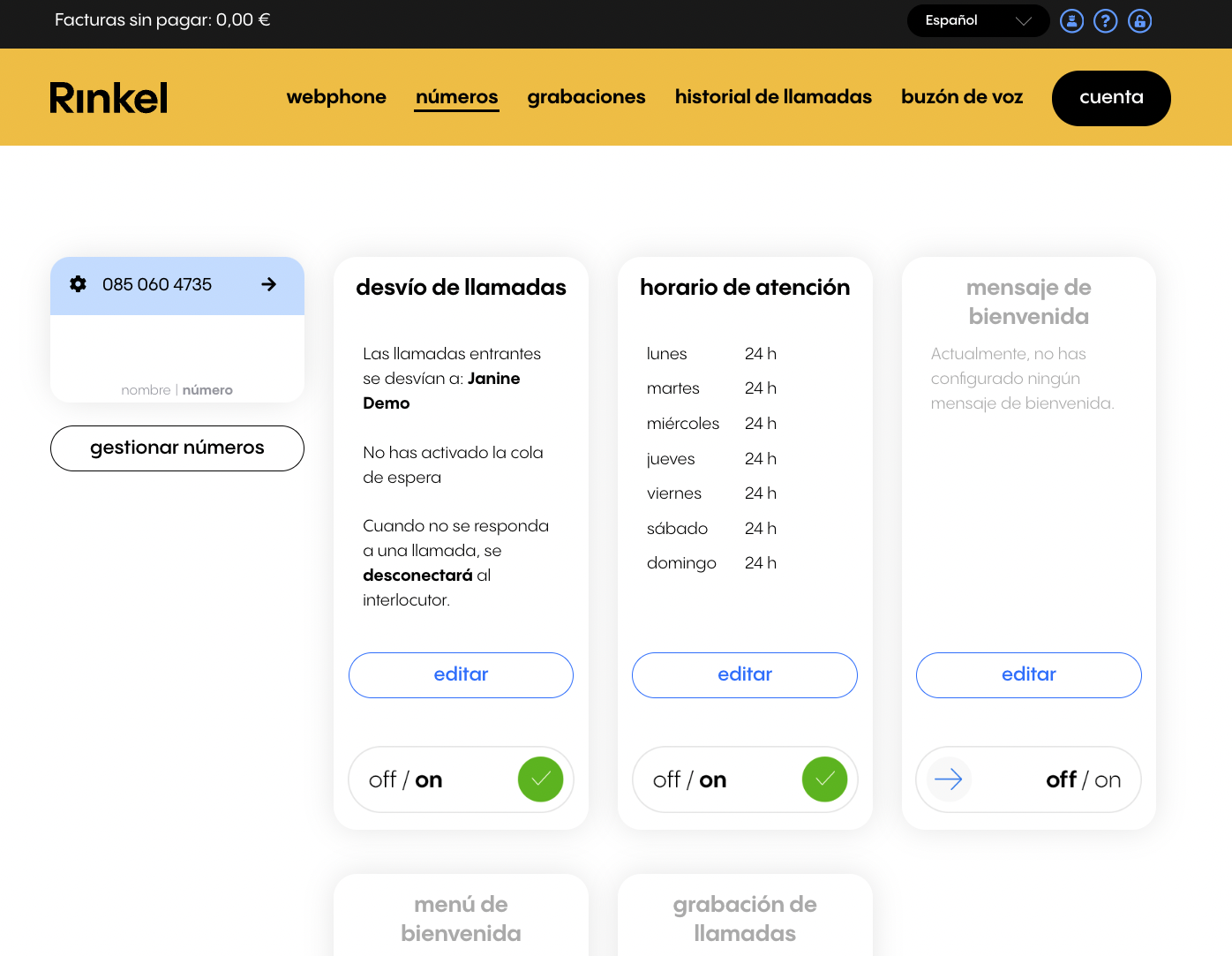The width and height of the screenshot is (1232, 956).
Task: Click the Rinkel logo
Action: (x=108, y=97)
